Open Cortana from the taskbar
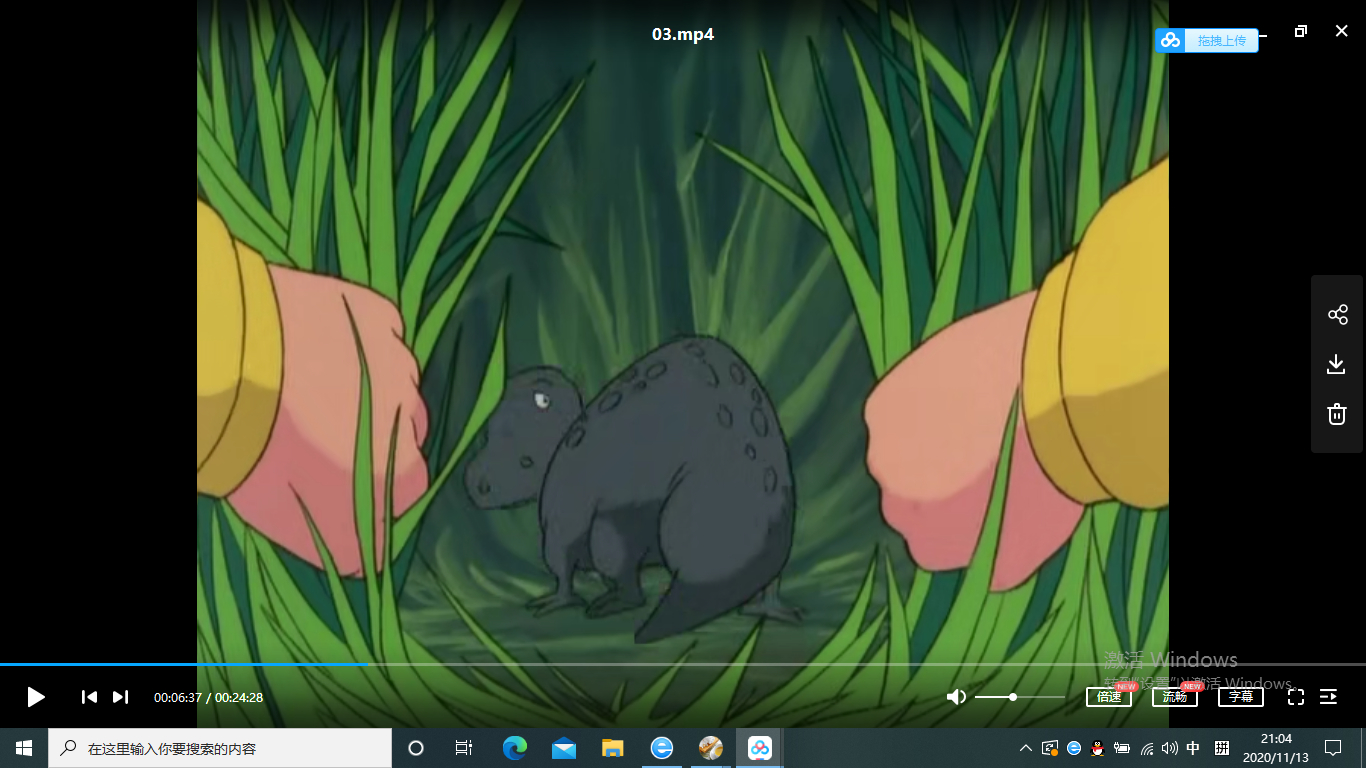Screen dimensions: 1366x768 (416, 748)
